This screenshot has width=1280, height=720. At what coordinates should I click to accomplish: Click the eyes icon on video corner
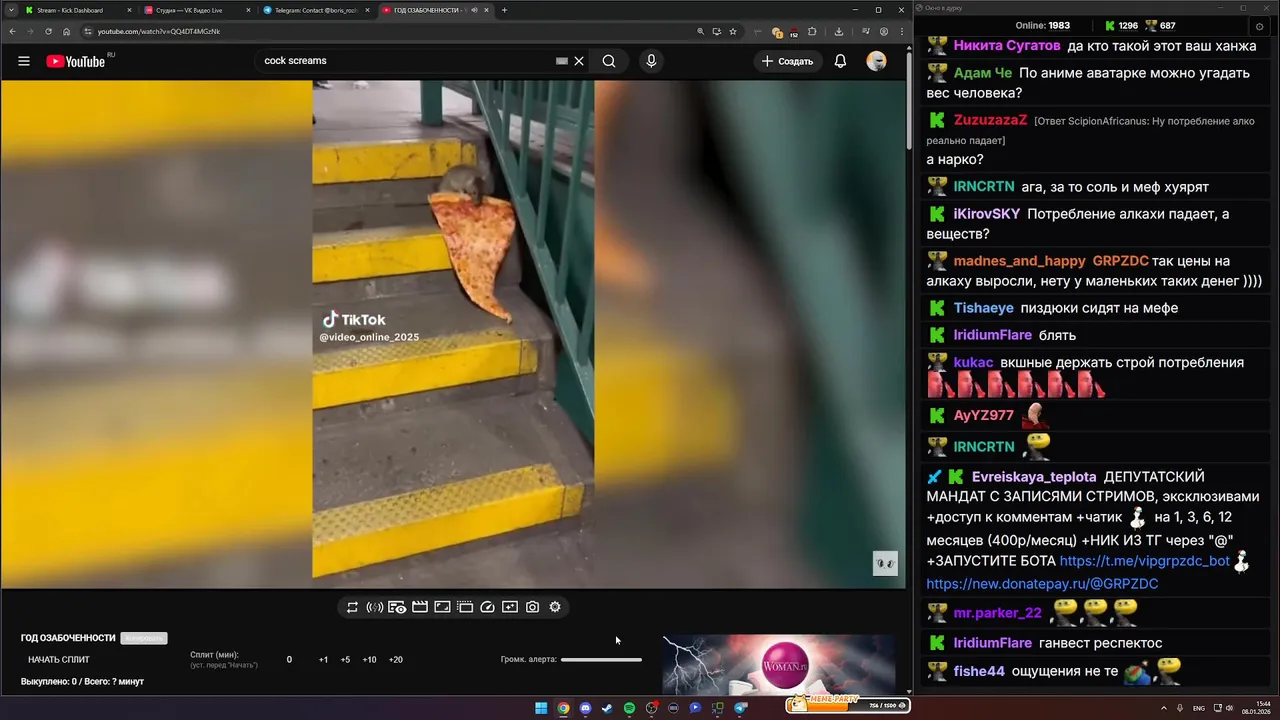(x=885, y=563)
